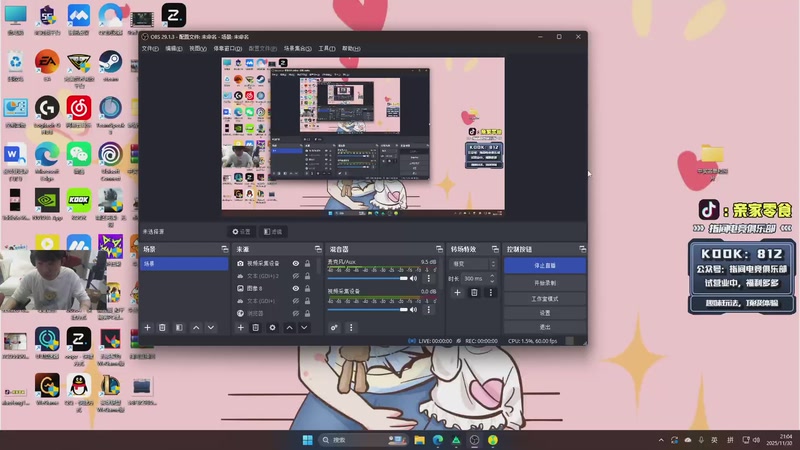Add a scene transition with the plus icon
Image resolution: width=800 pixels, height=450 pixels.
[x=458, y=292]
